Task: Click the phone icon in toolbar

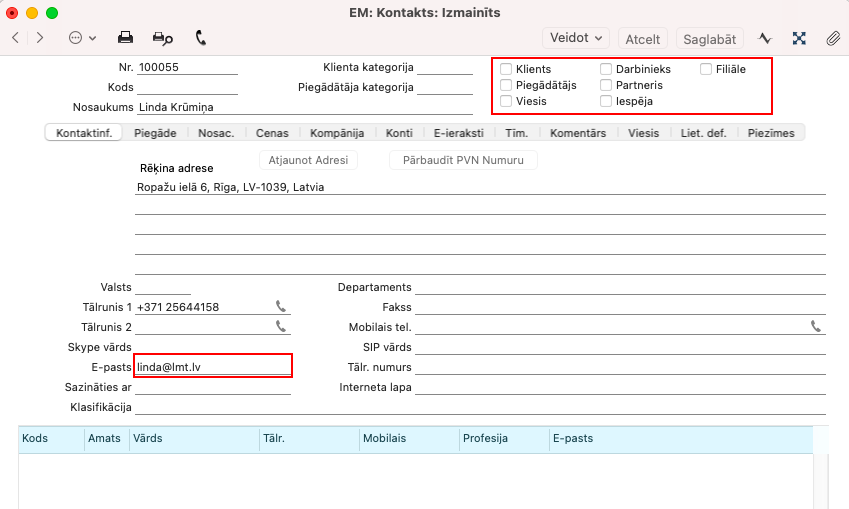Action: tap(200, 38)
